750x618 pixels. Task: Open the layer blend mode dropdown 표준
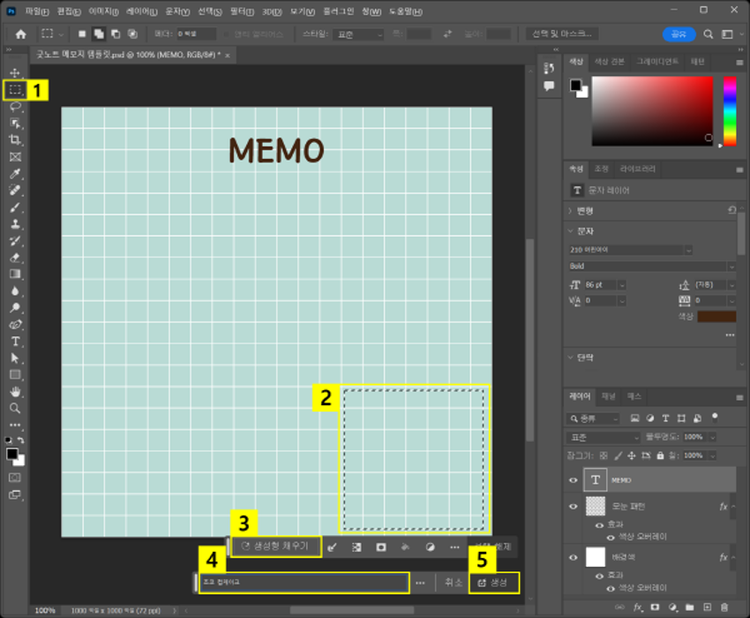[x=604, y=437]
